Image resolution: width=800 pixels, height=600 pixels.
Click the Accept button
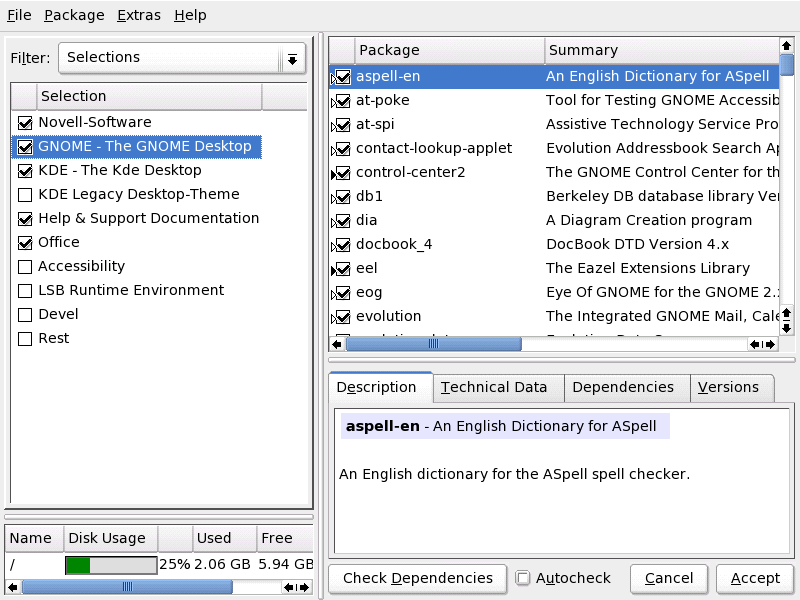tap(755, 578)
